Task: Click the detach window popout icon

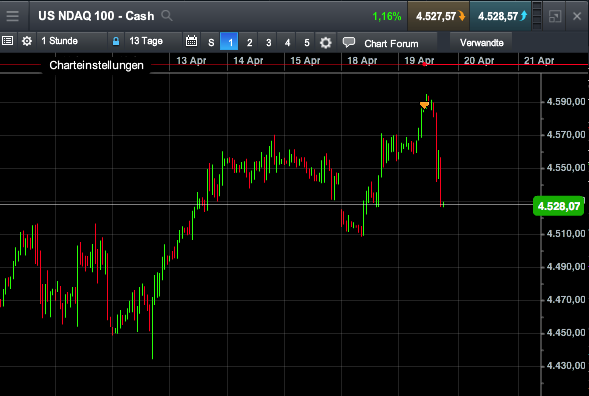Action: [555, 16]
